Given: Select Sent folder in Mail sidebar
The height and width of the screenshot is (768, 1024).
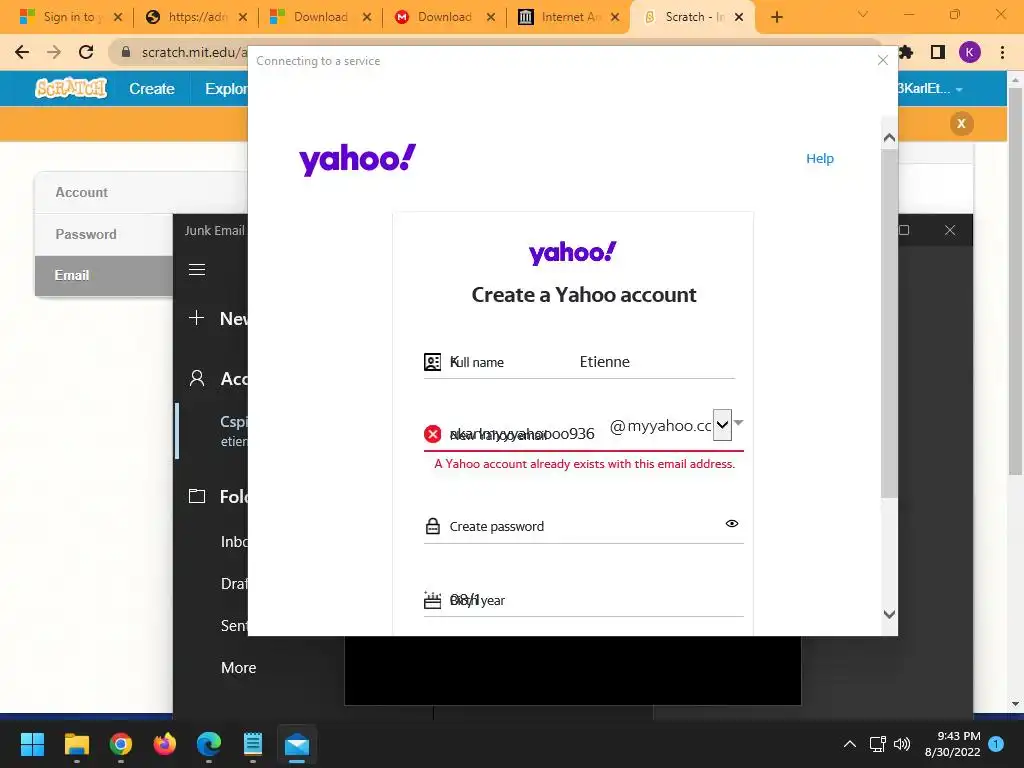Looking at the screenshot, I should (x=234, y=626).
